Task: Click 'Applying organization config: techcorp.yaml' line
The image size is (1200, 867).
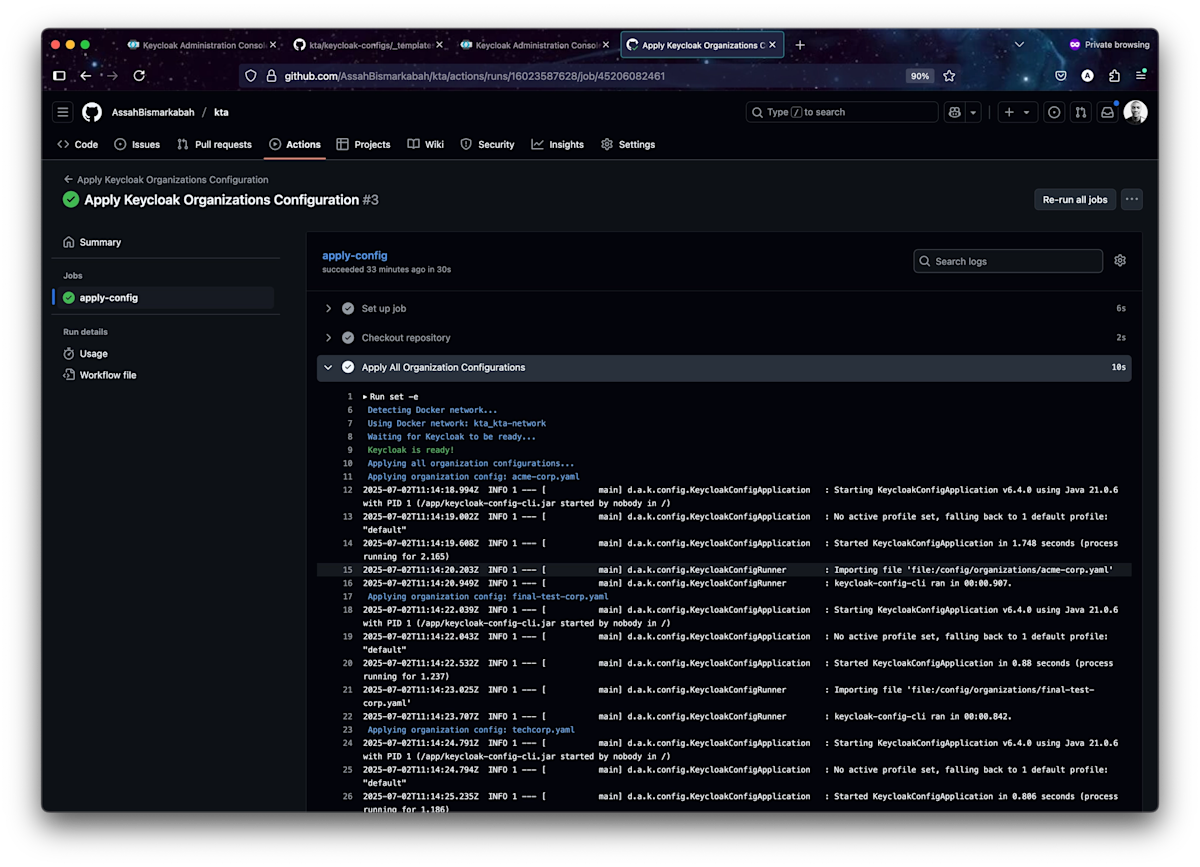Action: point(471,730)
